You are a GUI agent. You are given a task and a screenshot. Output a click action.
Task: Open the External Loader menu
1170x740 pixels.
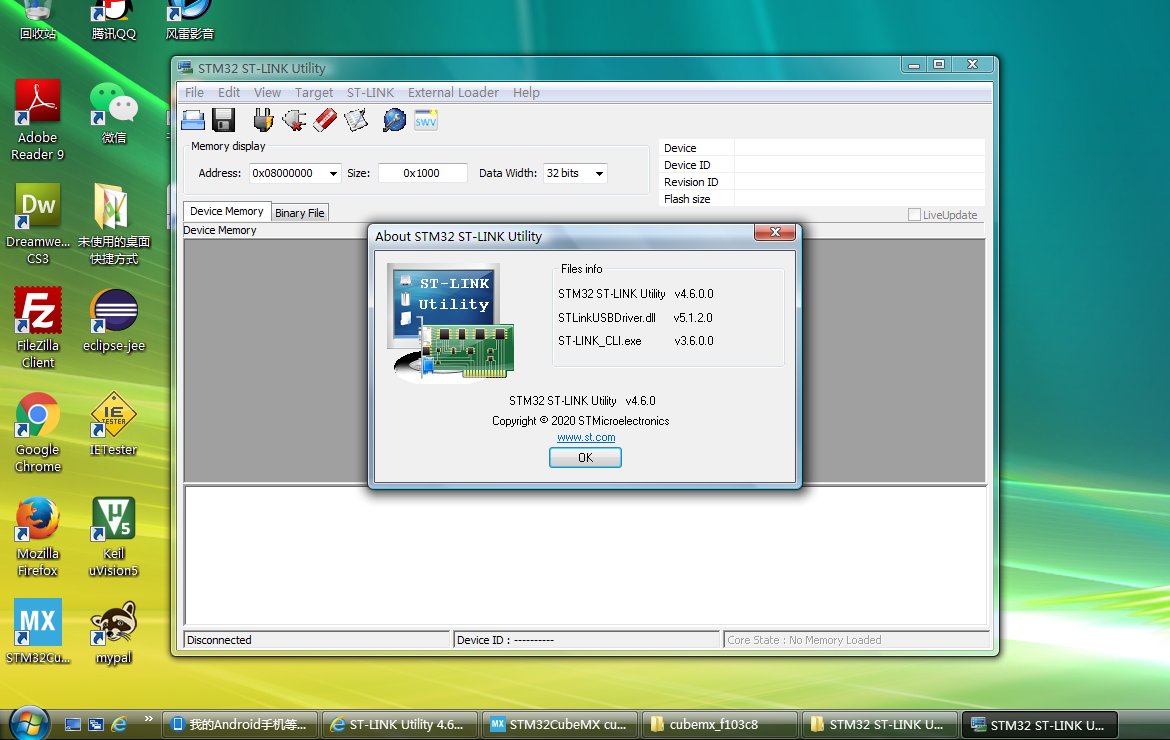pos(453,92)
